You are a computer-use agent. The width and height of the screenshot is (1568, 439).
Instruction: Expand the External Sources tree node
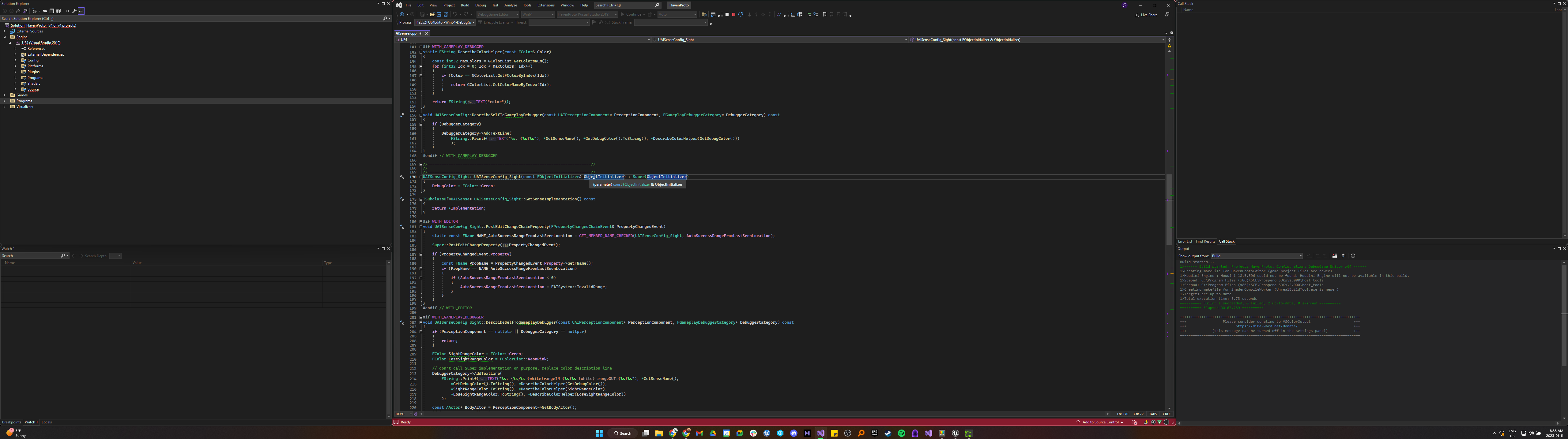tap(4, 31)
